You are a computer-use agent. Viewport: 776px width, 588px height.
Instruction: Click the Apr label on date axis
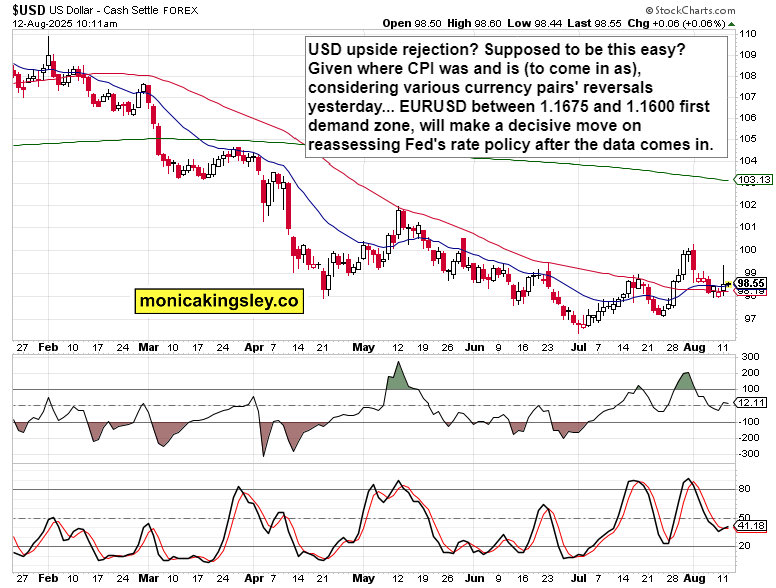[252, 346]
